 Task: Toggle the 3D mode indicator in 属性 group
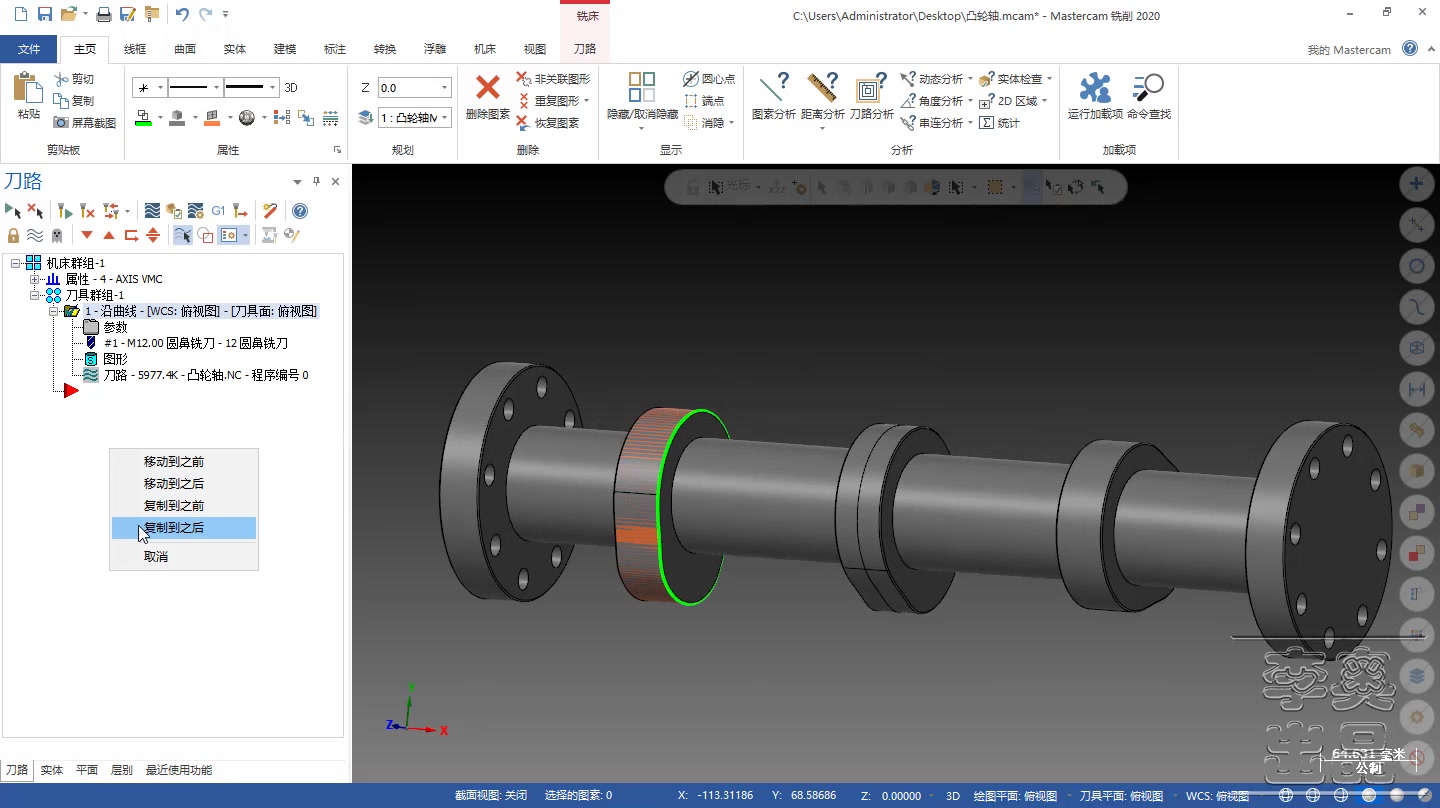point(291,88)
